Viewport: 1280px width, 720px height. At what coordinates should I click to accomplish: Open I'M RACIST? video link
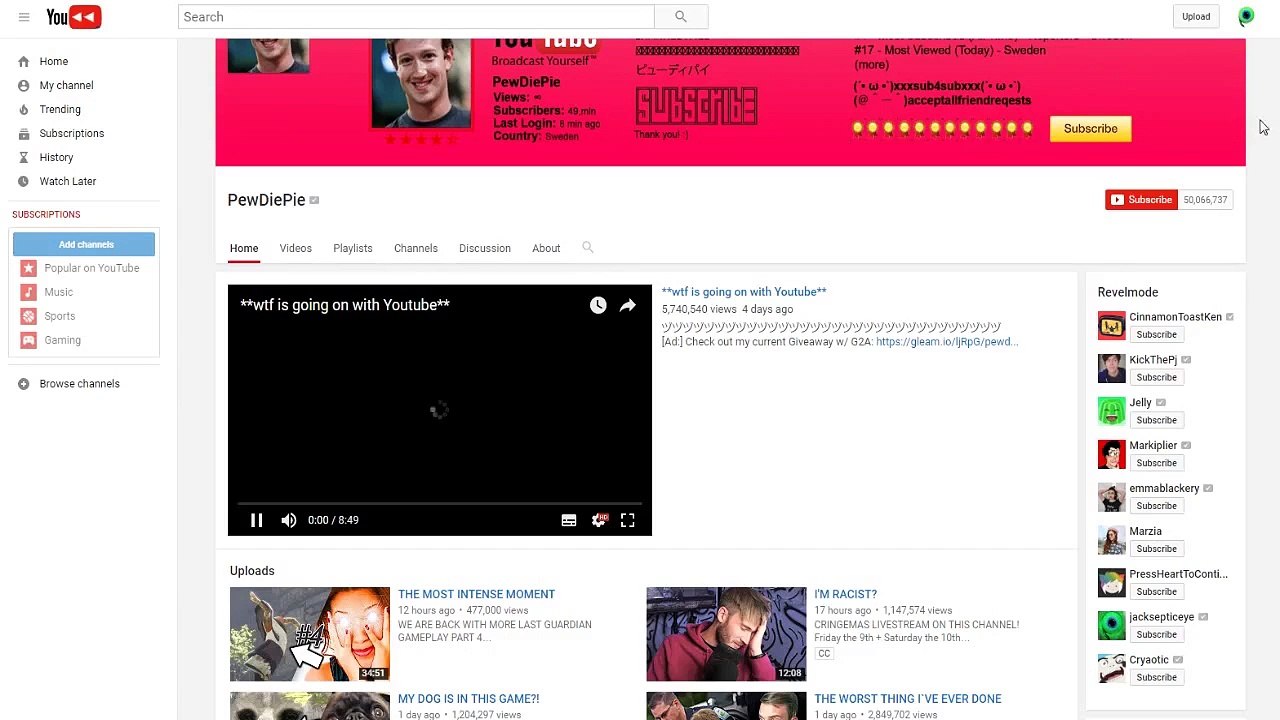click(845, 594)
